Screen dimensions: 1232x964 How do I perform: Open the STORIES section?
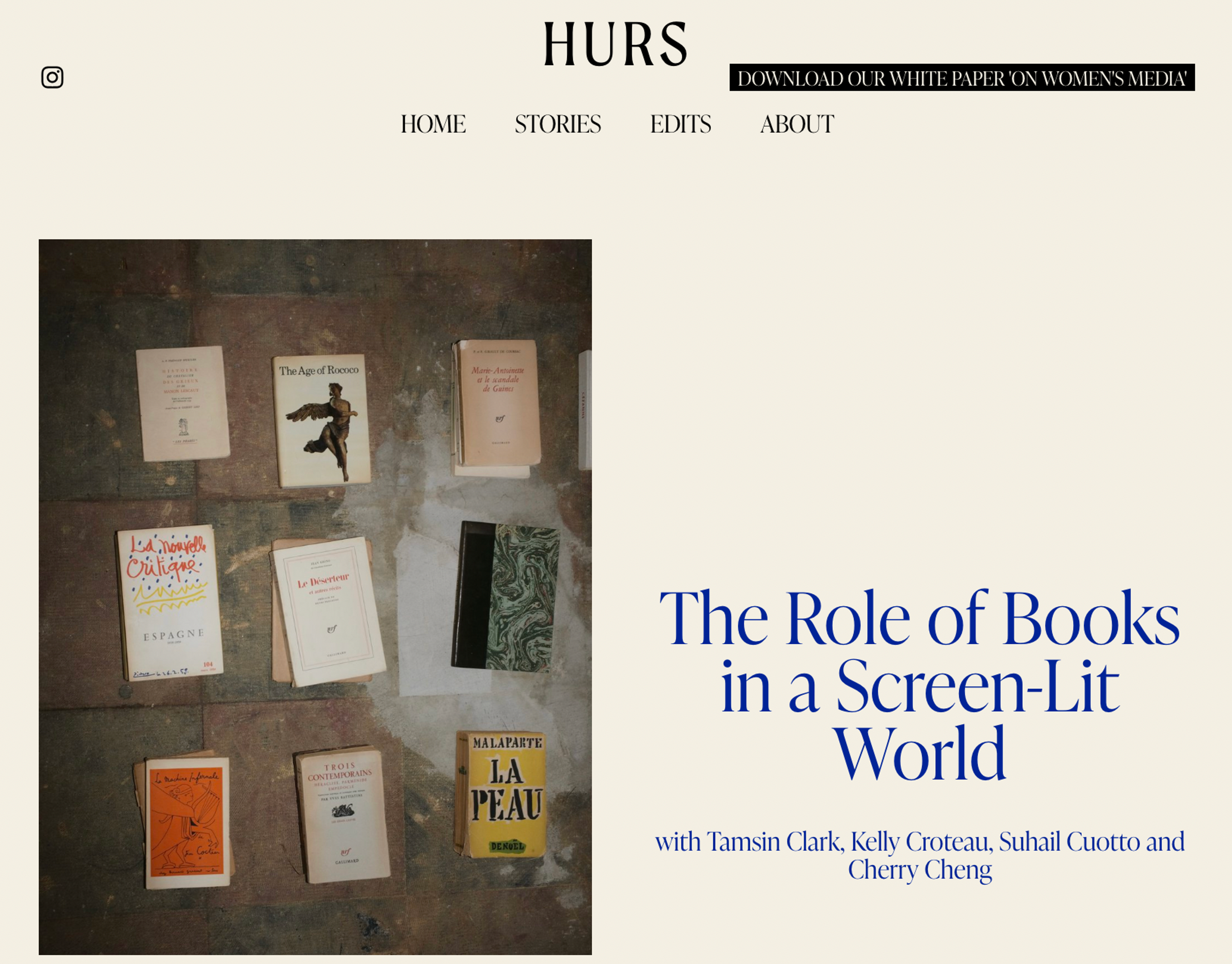point(558,124)
